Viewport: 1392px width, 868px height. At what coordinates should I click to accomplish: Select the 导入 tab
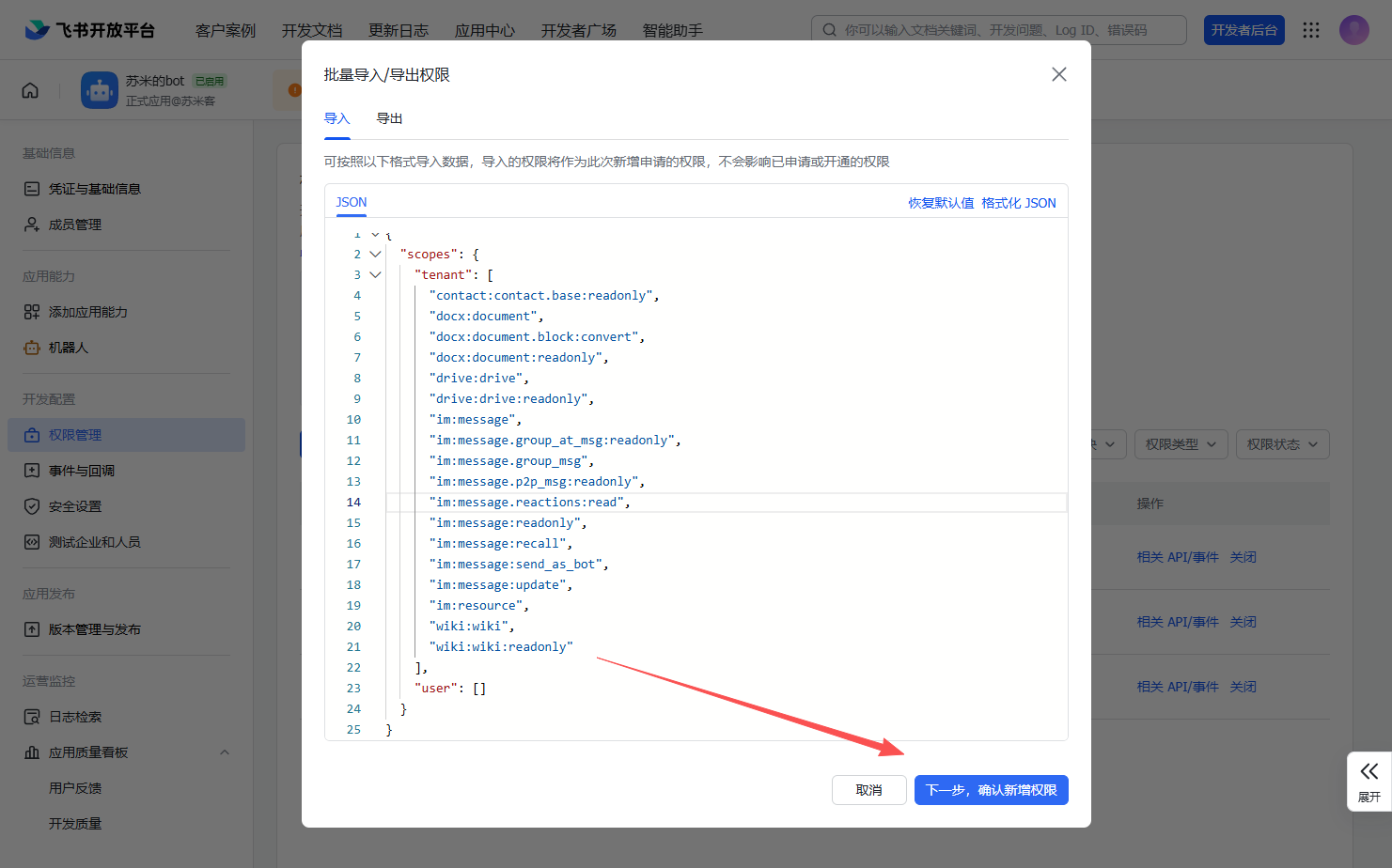(336, 118)
